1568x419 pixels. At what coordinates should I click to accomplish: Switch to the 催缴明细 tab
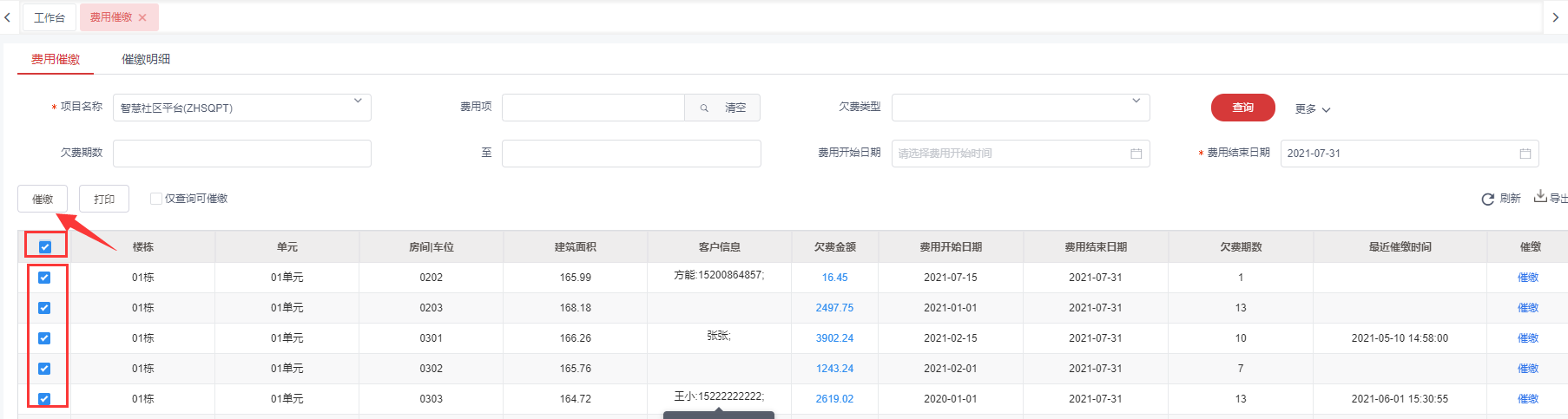coord(145,59)
